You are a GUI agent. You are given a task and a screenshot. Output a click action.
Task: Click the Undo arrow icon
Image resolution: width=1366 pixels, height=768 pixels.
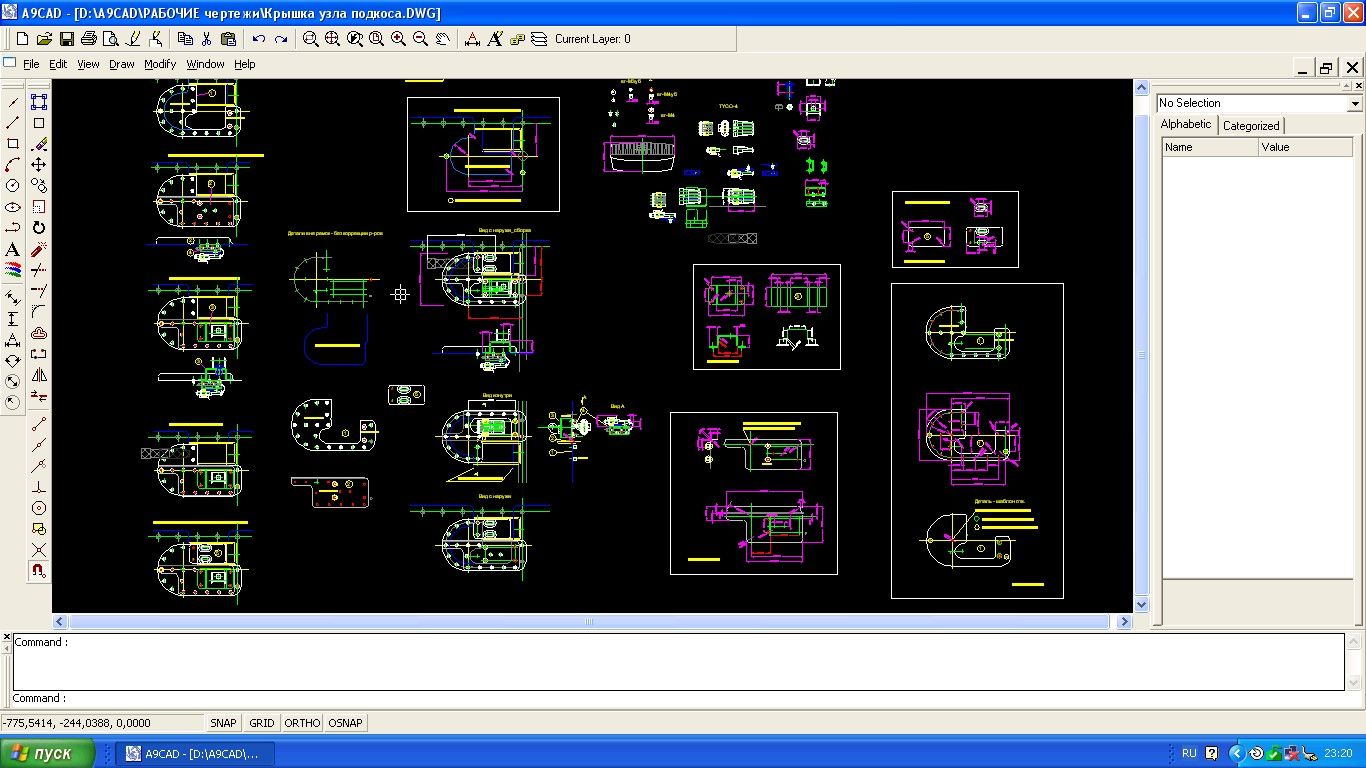pos(259,39)
